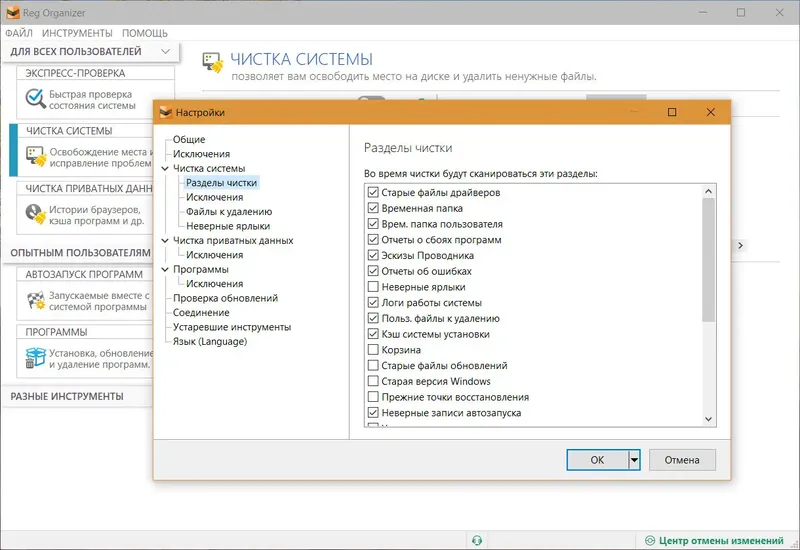
Task: Select Исключения under Чистка системы
Action: point(214,197)
